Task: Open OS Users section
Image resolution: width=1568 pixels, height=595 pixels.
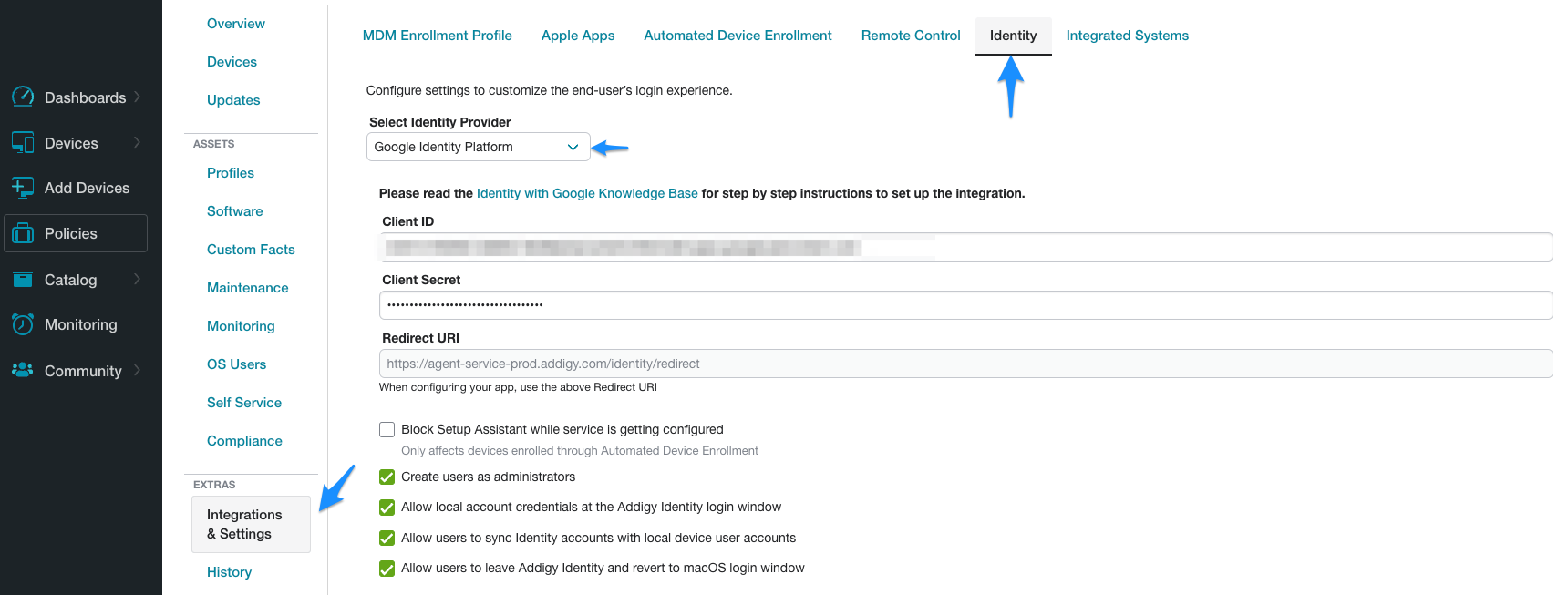Action: [236, 364]
